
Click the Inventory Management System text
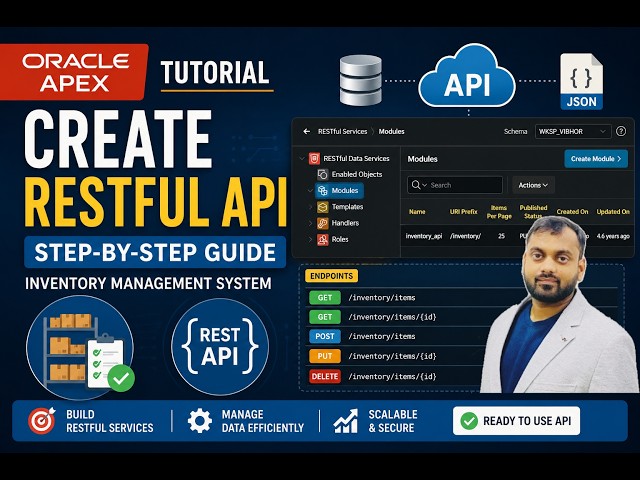[x=148, y=283]
